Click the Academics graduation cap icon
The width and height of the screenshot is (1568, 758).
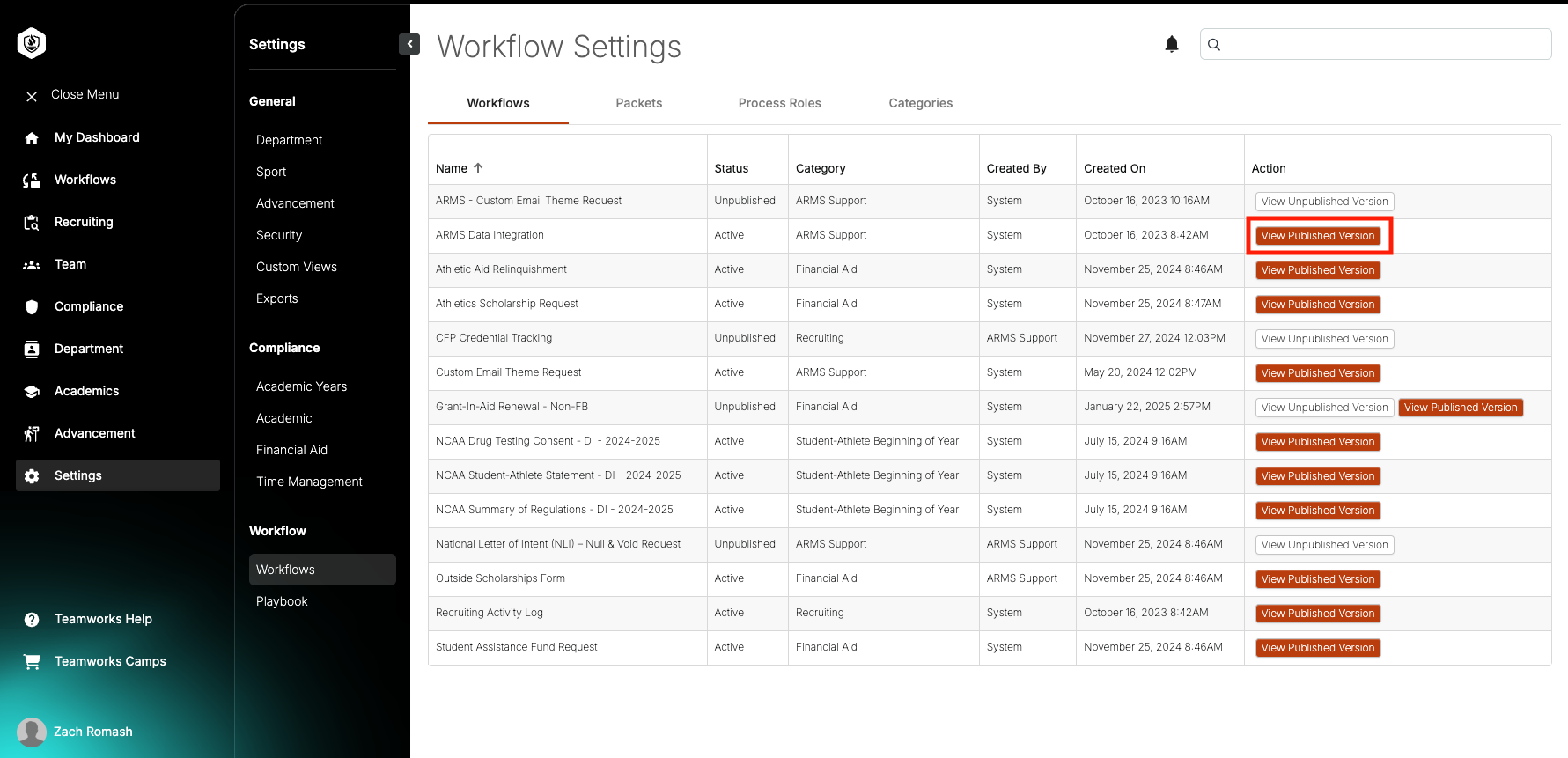coord(32,392)
